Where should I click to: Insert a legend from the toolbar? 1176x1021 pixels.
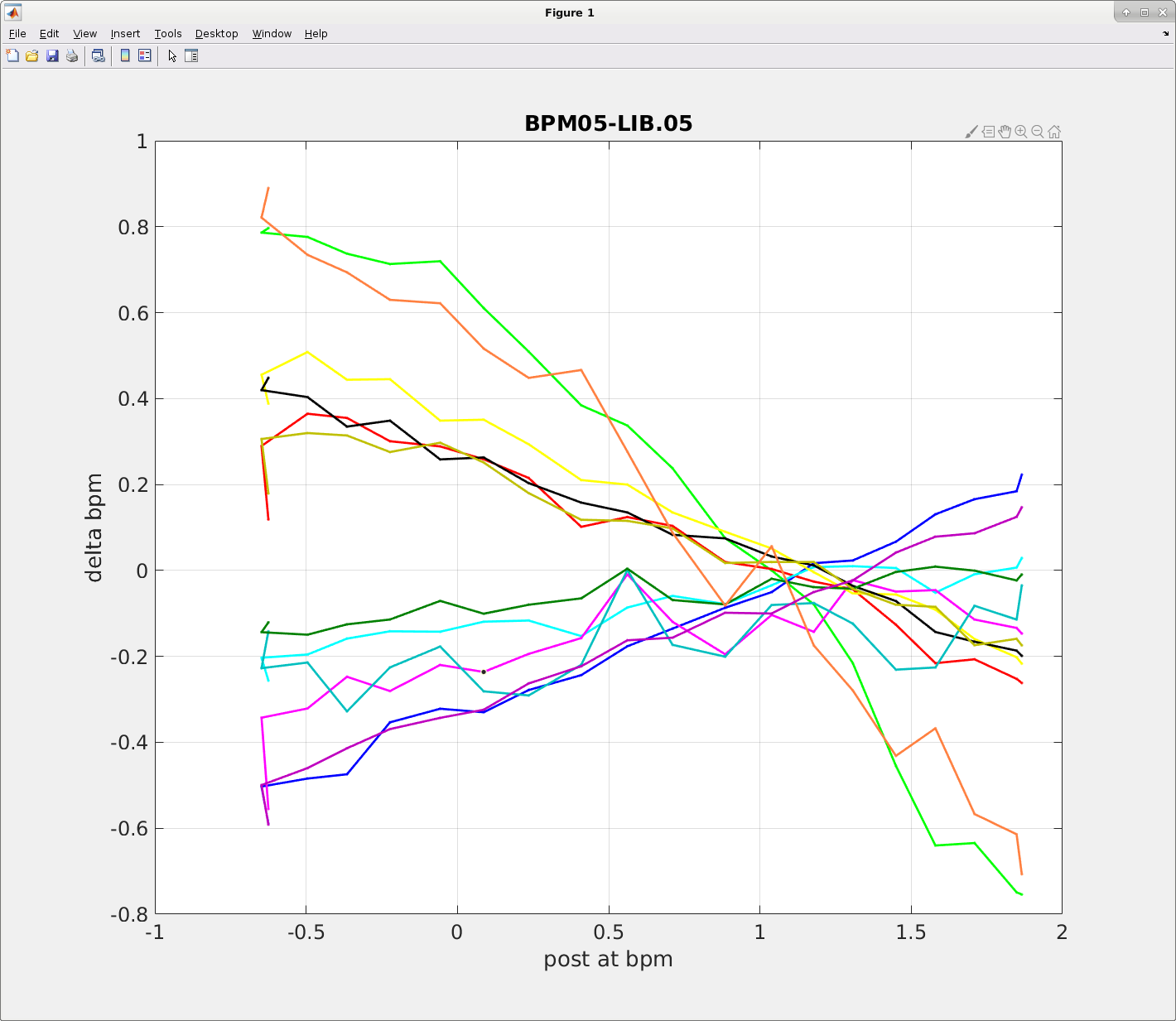click(x=145, y=56)
